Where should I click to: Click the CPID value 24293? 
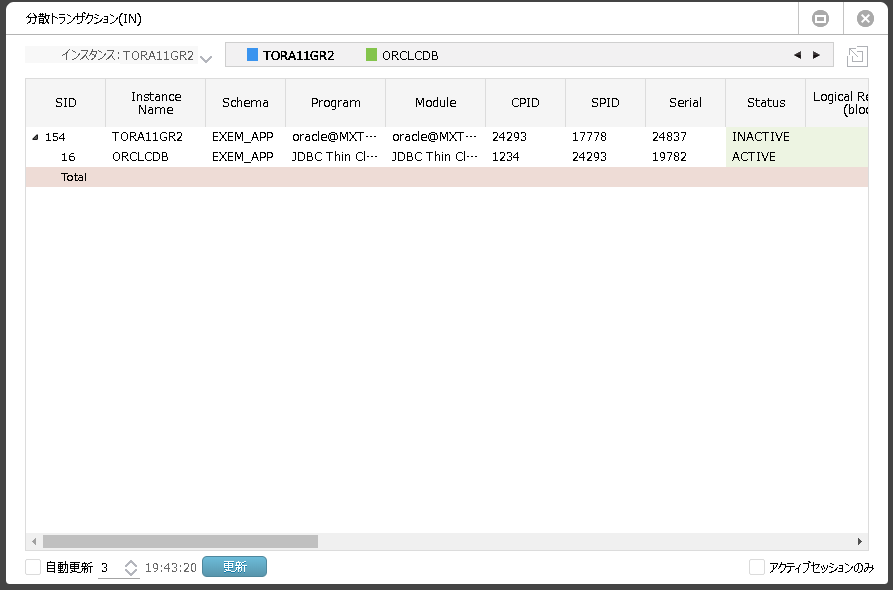509,137
